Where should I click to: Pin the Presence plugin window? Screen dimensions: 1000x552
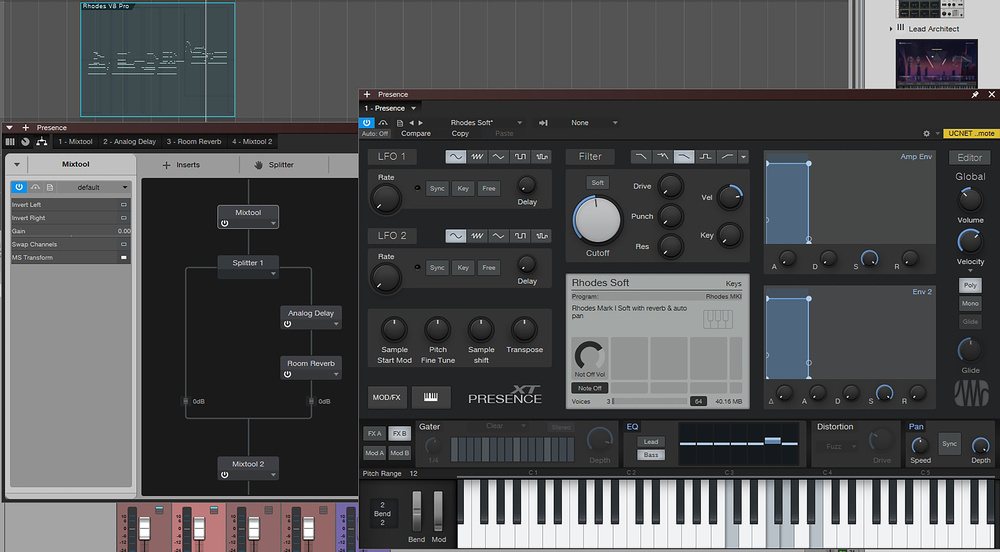(x=974, y=94)
